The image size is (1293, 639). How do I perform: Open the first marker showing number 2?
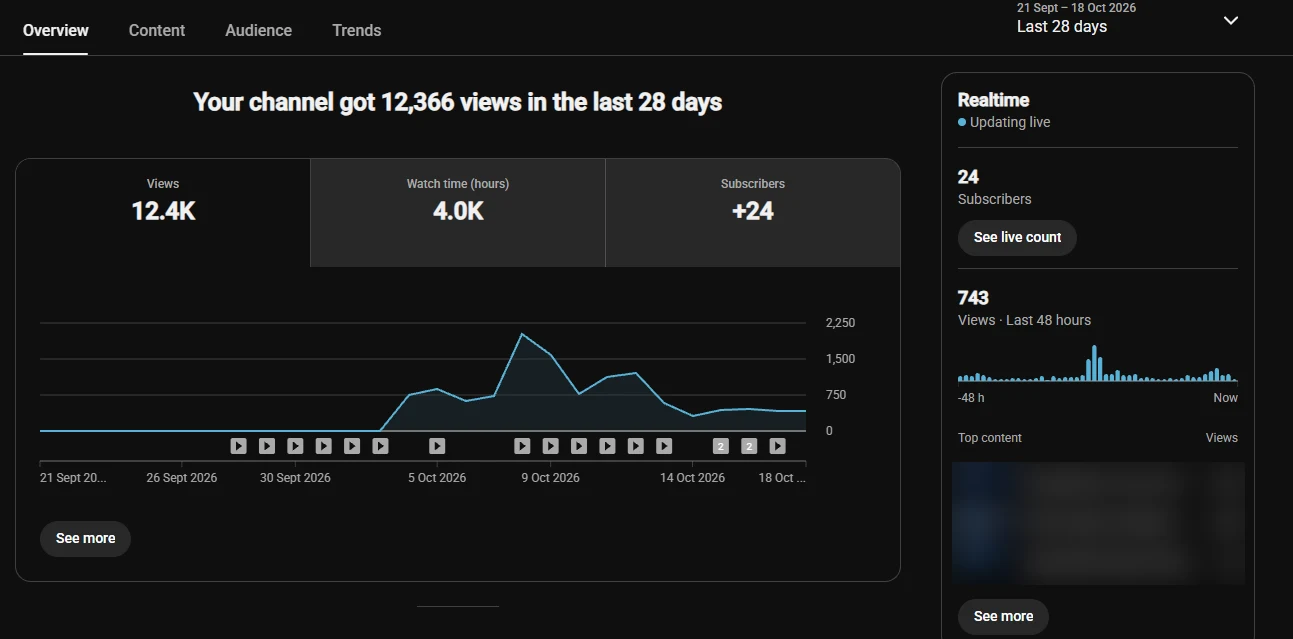point(720,446)
